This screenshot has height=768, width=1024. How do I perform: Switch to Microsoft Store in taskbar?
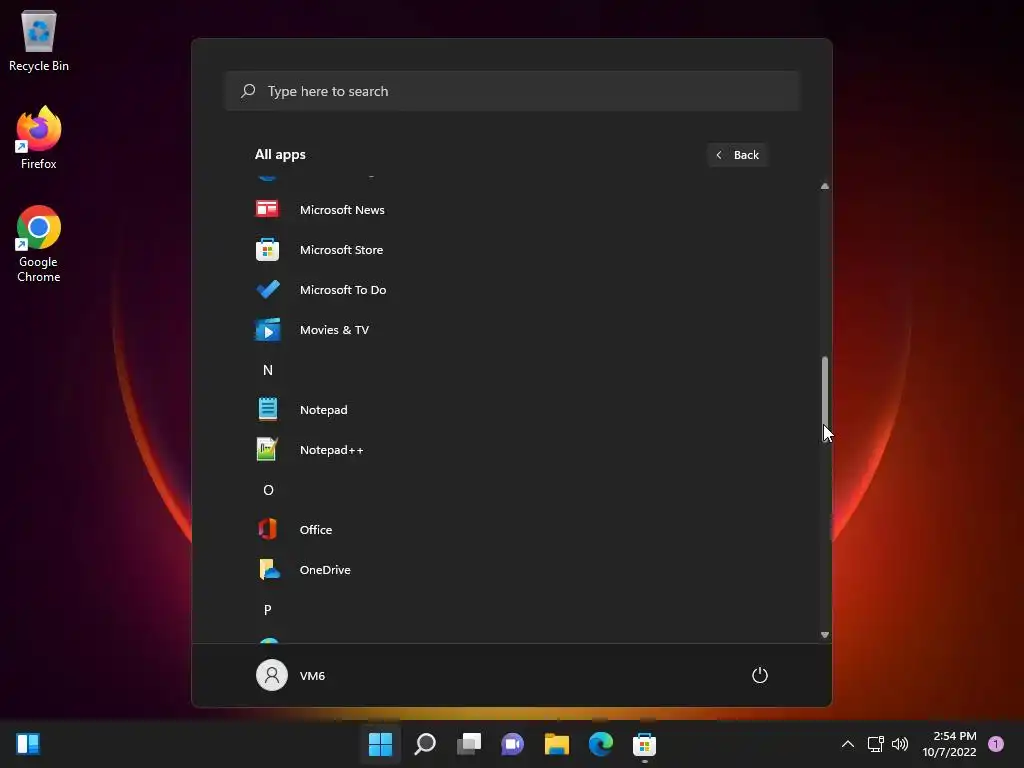[644, 744]
